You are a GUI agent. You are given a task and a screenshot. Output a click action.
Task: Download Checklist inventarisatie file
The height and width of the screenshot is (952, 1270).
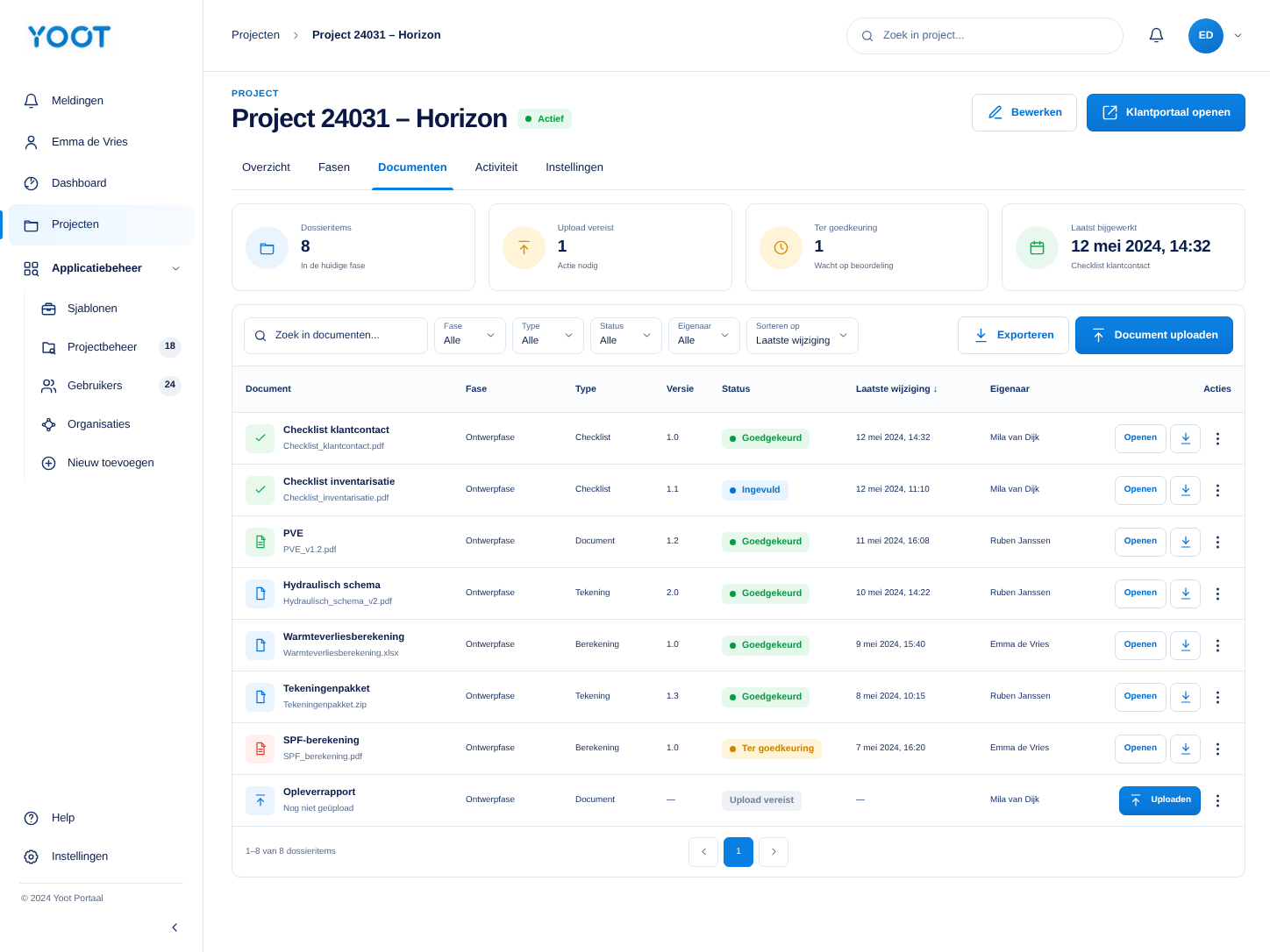pos(1185,490)
